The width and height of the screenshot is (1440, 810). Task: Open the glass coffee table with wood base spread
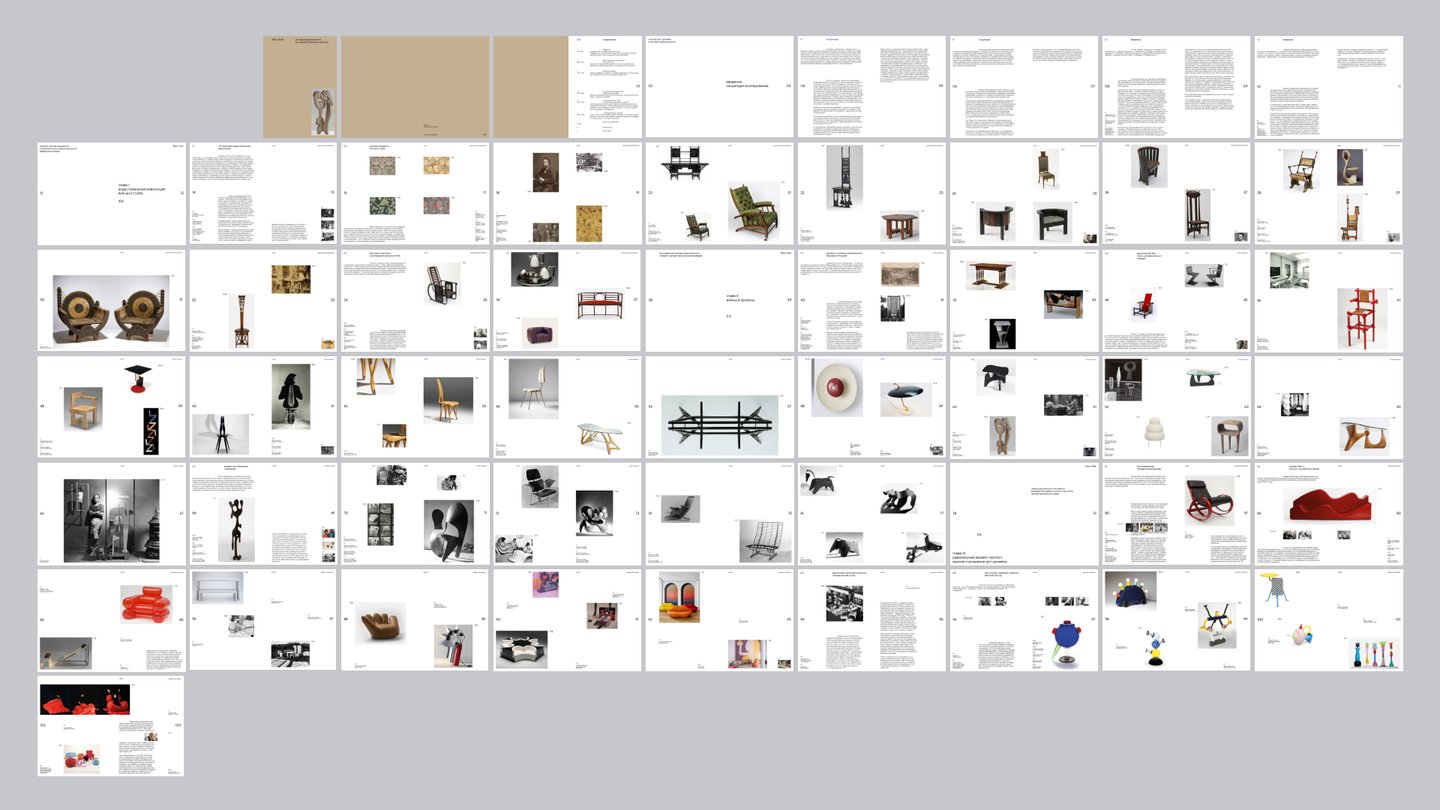(x=1328, y=407)
